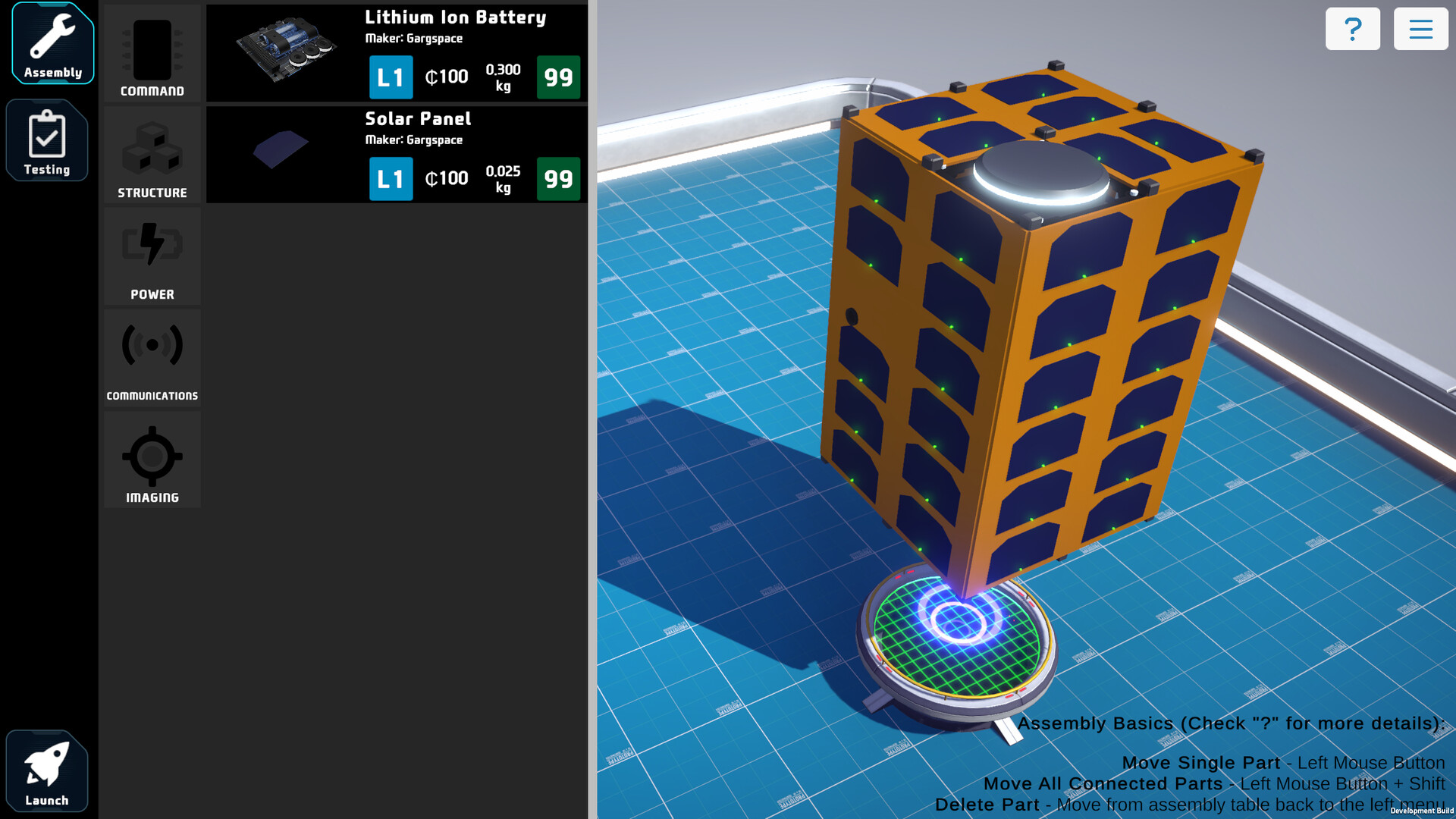Click the L1 badge on Lithium Ion Battery
Image resolution: width=1456 pixels, height=819 pixels.
[391, 77]
